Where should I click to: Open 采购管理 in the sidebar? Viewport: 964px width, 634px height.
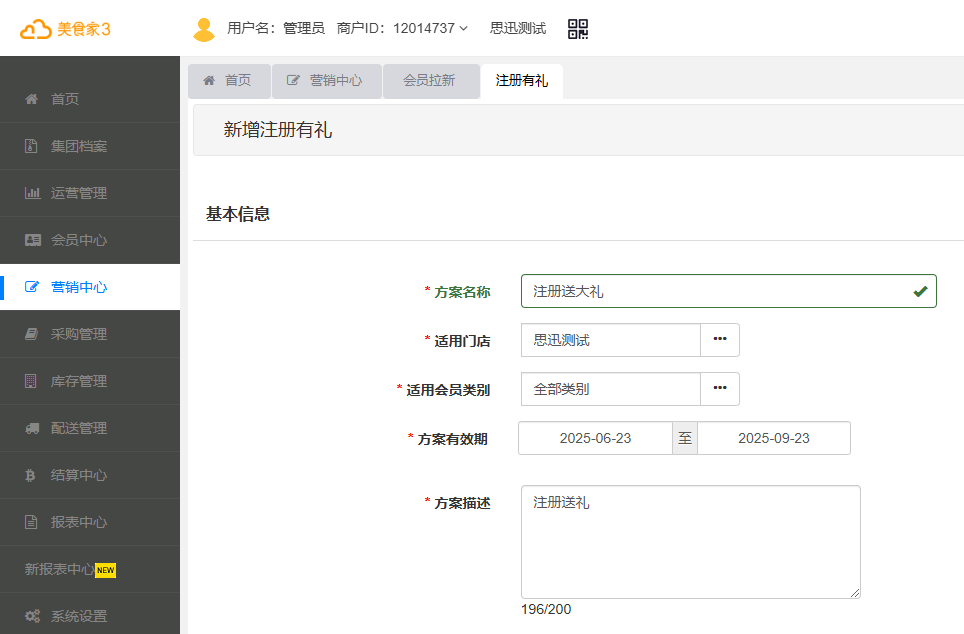click(90, 334)
